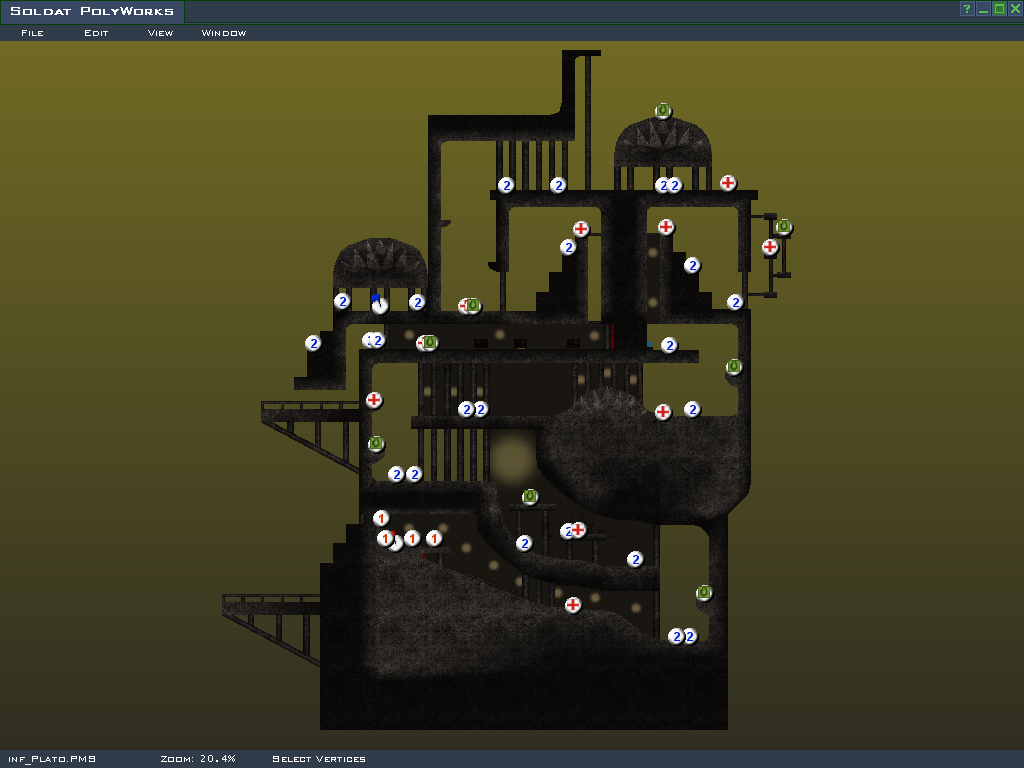Screen dimensions: 1024x768
Task: Select the grenade kit beside the glowing central light
Action: click(x=530, y=497)
